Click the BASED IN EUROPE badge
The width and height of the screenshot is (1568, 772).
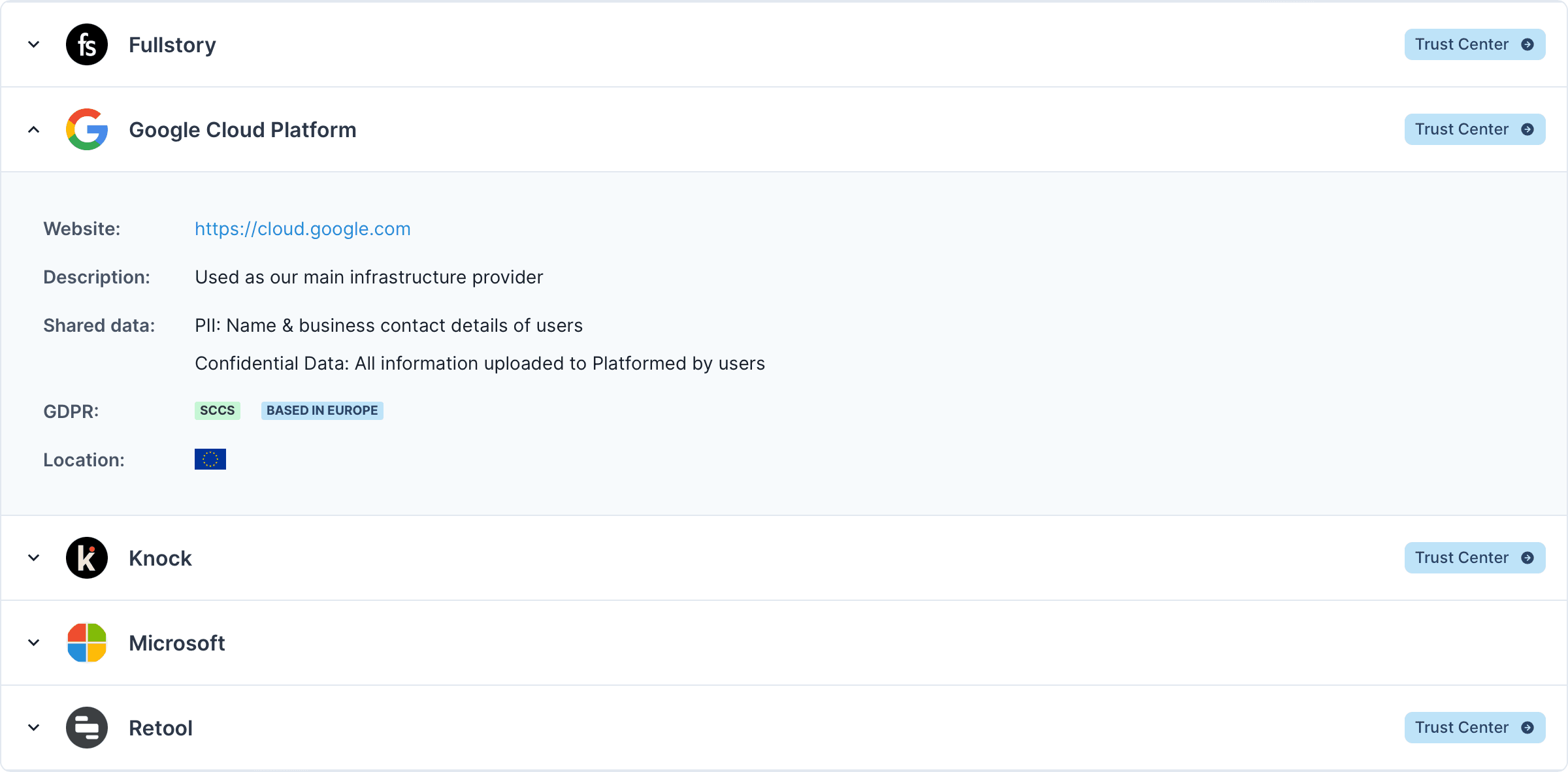[322, 410]
